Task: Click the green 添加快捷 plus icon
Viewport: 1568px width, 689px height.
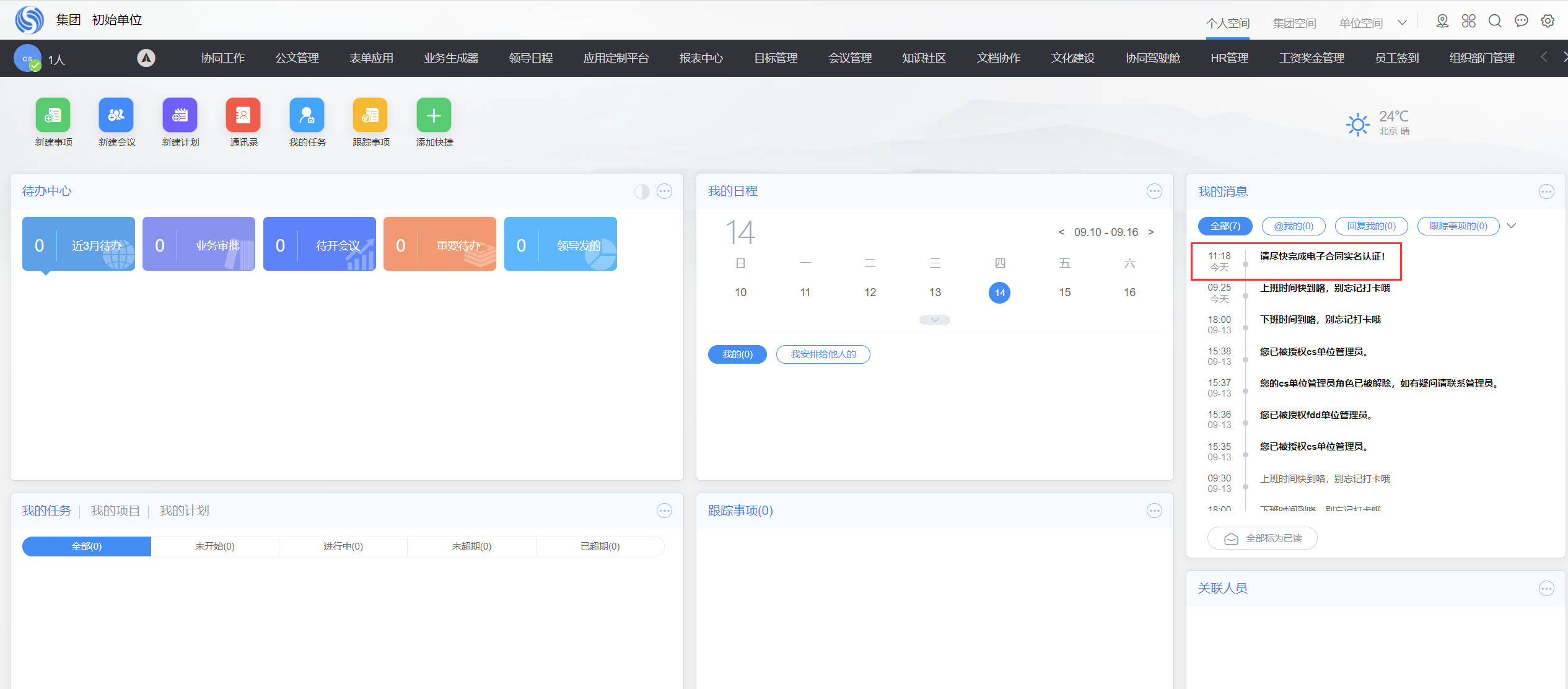Action: pyautogui.click(x=434, y=115)
